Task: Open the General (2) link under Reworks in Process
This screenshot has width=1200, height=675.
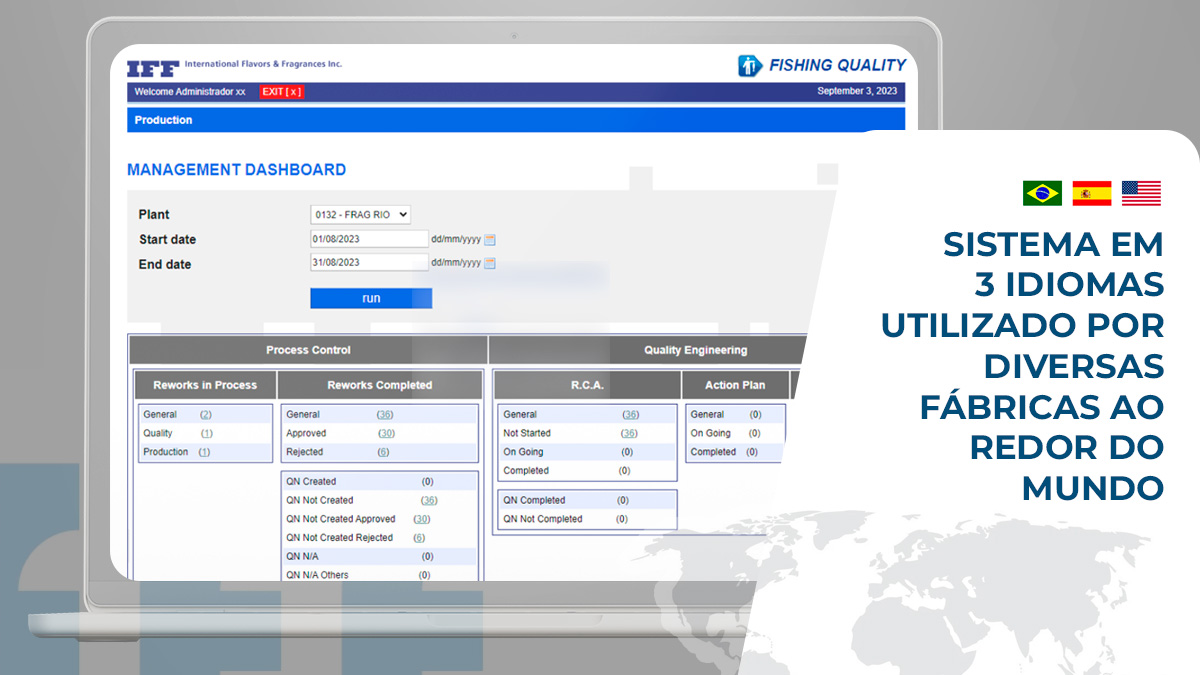Action: pos(203,414)
